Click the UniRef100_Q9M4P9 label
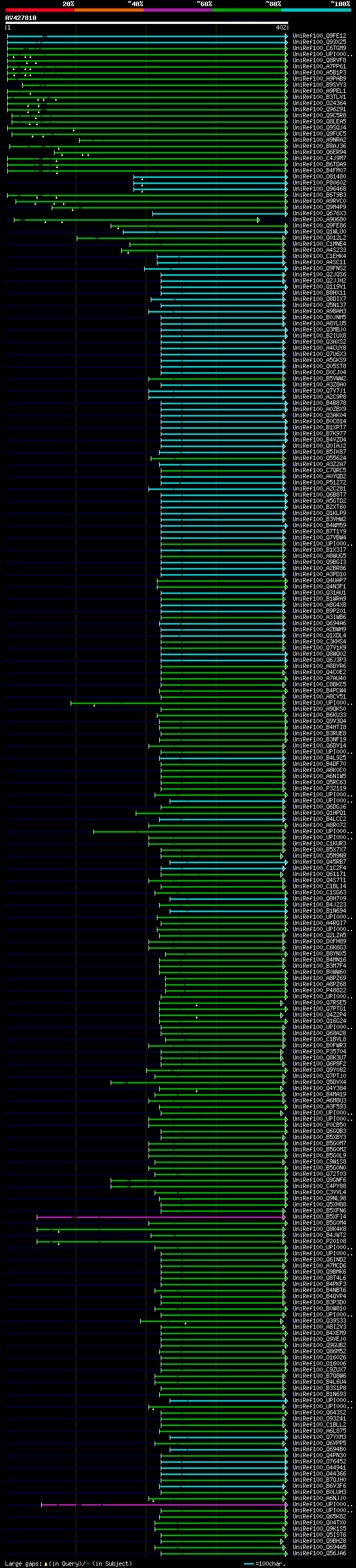356x1568 pixels. tap(319, 207)
